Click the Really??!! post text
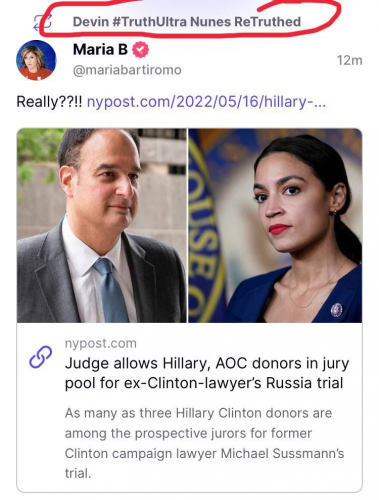379x500 pixels. tap(49, 101)
